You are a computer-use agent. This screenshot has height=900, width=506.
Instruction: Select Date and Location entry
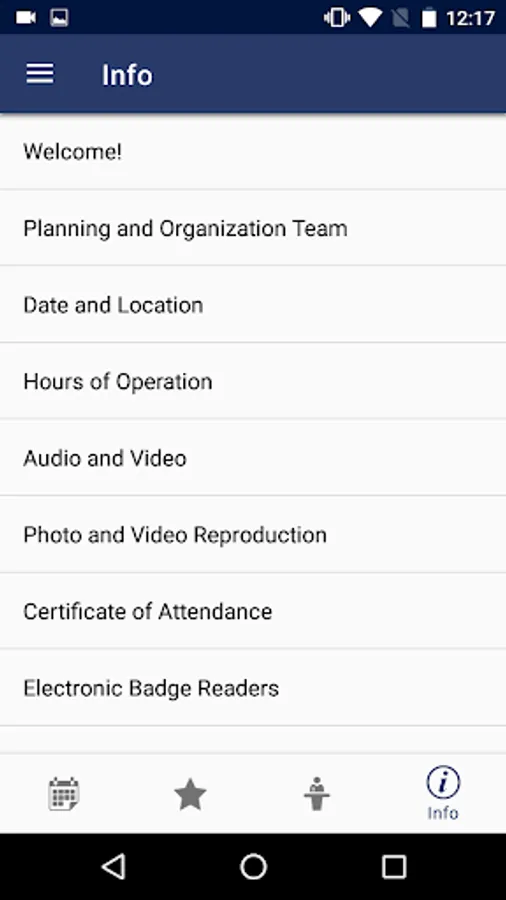pyautogui.click(x=253, y=304)
